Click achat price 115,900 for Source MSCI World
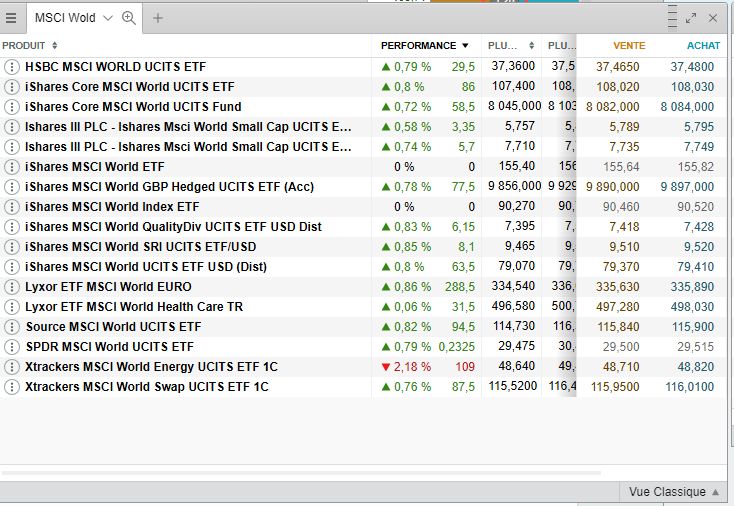Image resolution: width=734 pixels, height=506 pixels. coord(693,327)
